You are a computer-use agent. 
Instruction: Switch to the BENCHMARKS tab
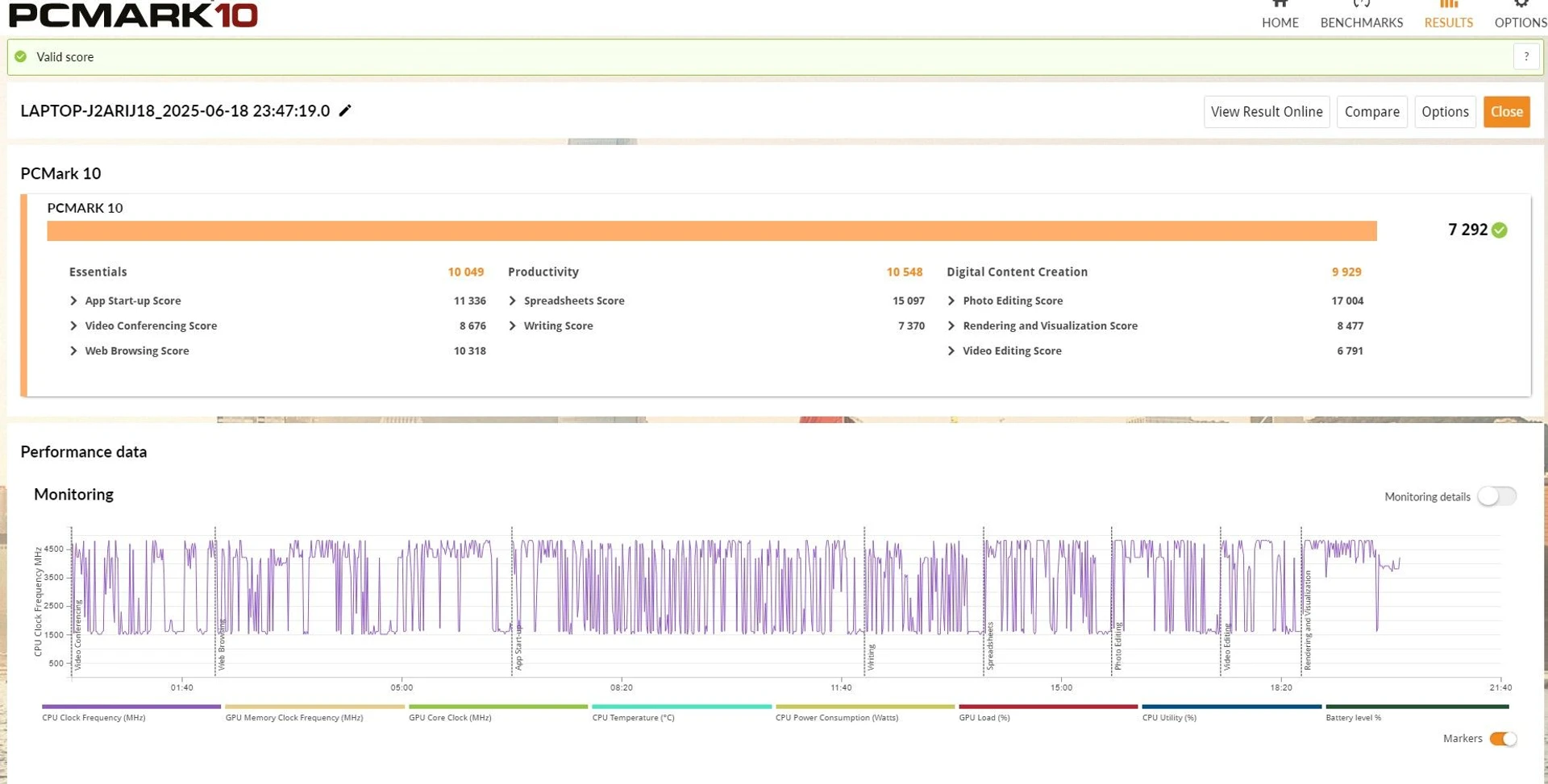pos(1361,15)
